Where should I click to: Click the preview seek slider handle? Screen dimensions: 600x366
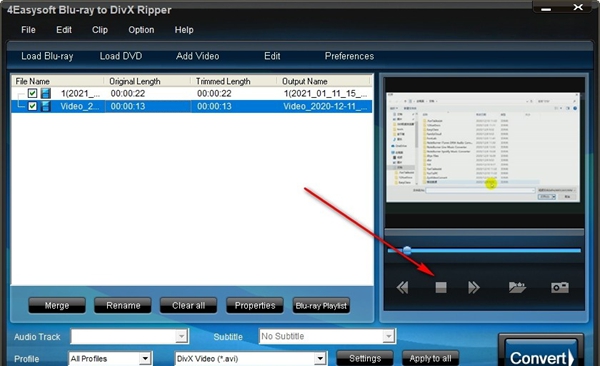pos(407,251)
